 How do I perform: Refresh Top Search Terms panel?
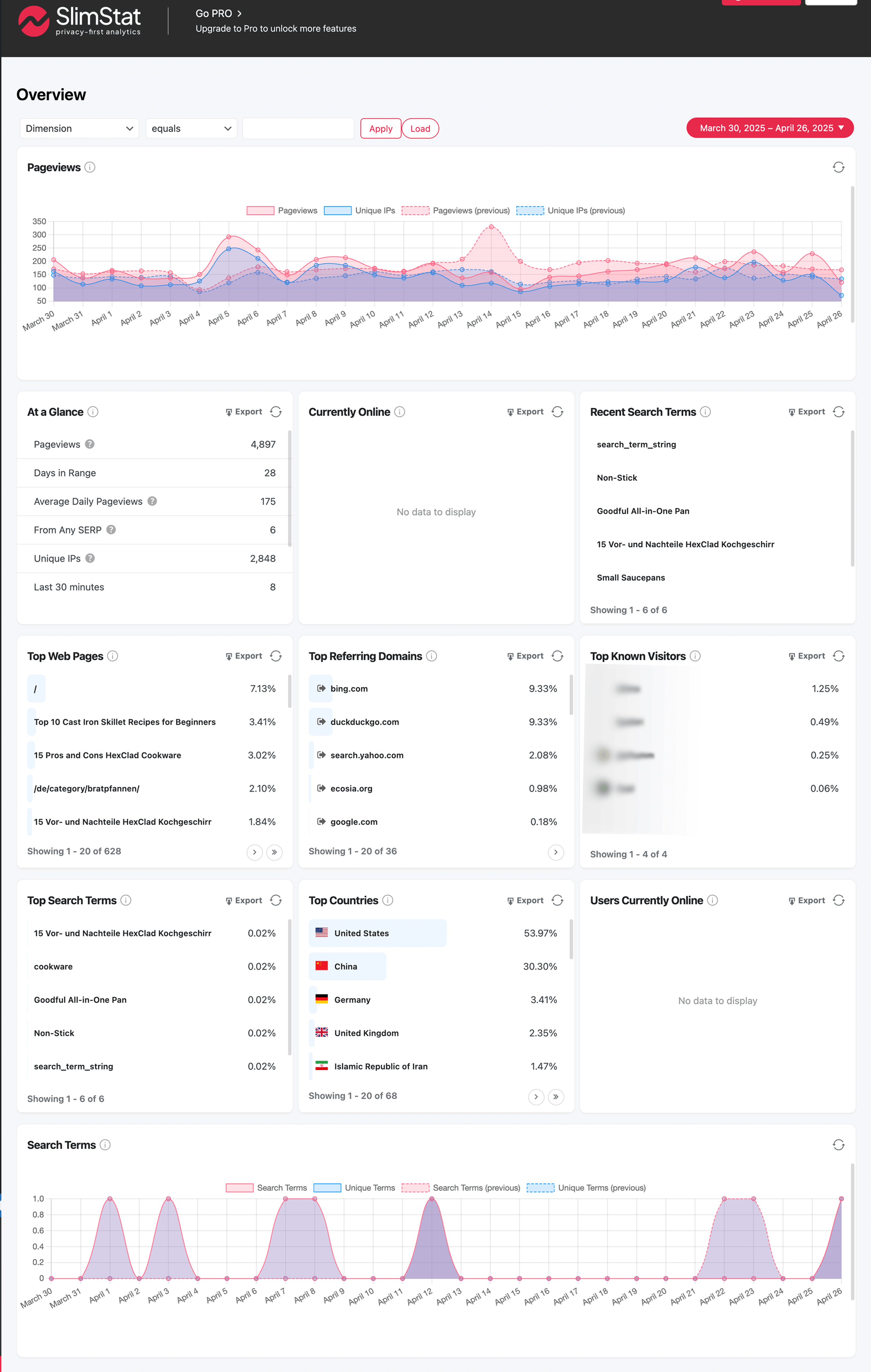coord(276,900)
